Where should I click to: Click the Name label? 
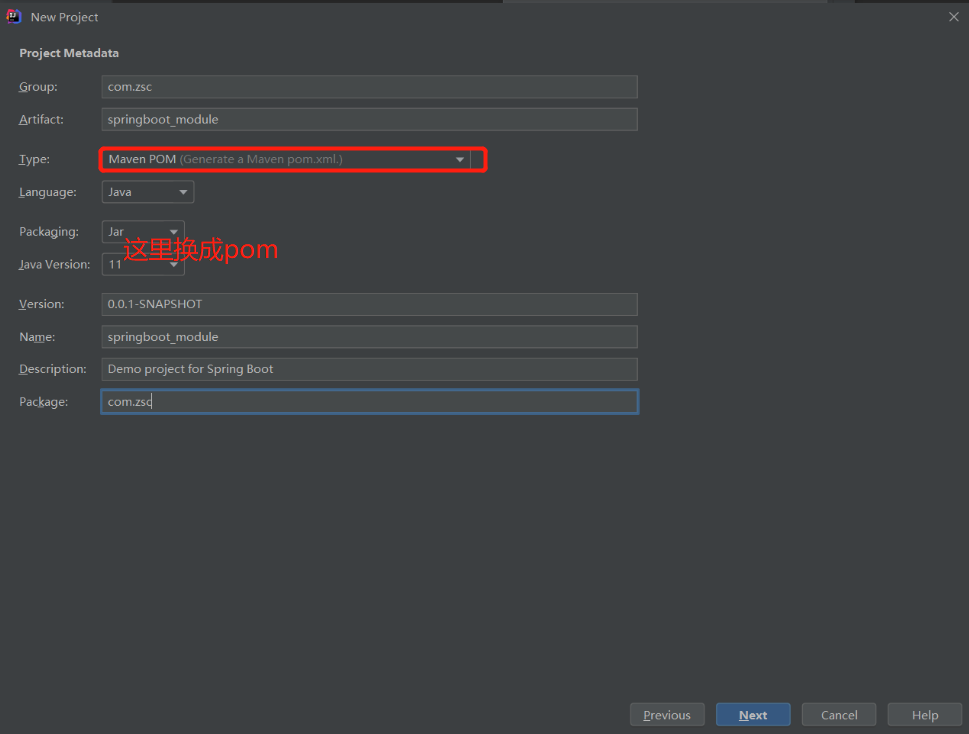37,337
